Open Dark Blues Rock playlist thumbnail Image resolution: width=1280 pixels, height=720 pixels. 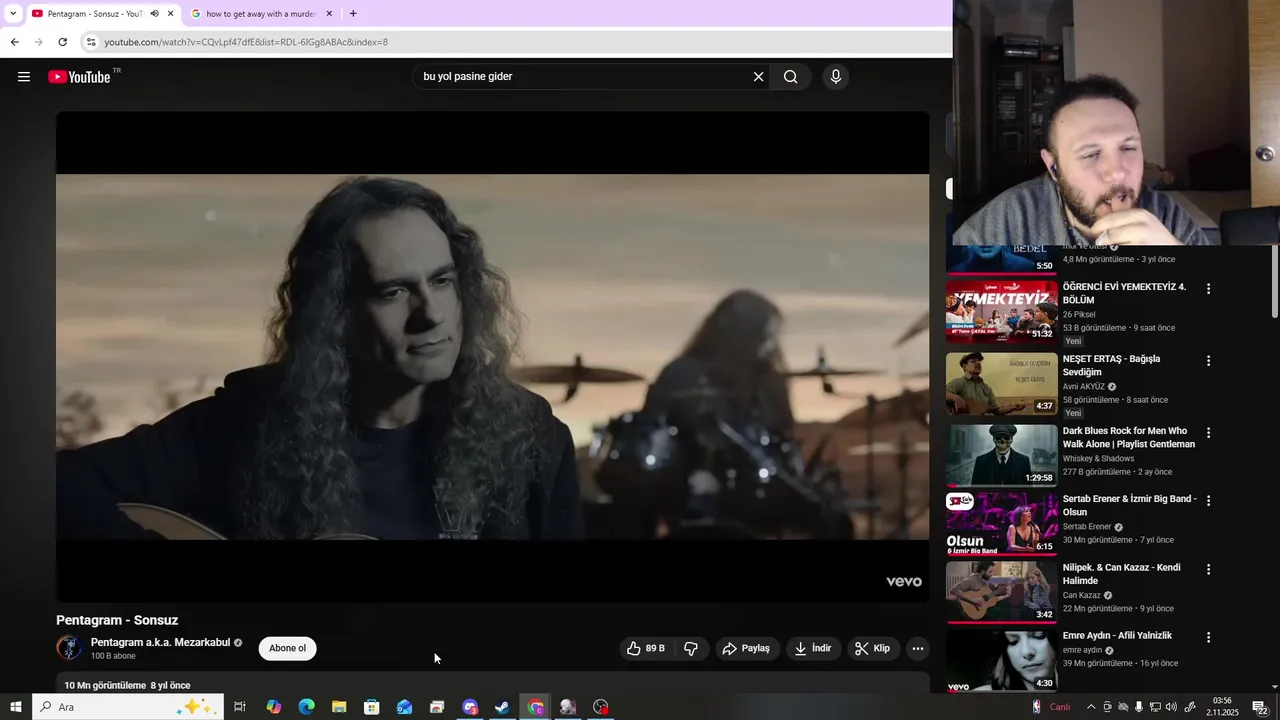(x=1002, y=455)
